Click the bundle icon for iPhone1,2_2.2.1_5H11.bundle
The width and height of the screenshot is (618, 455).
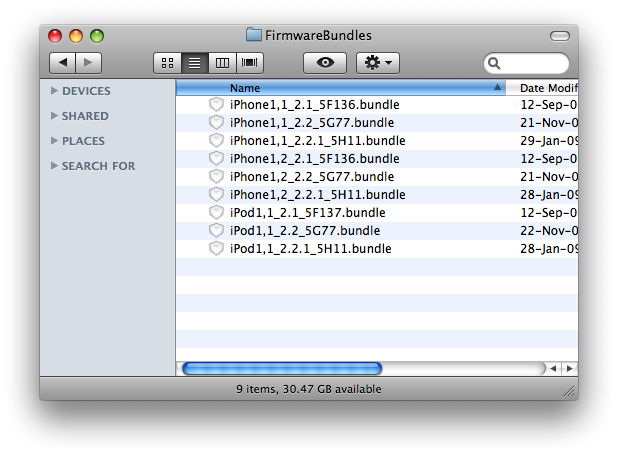(216, 194)
